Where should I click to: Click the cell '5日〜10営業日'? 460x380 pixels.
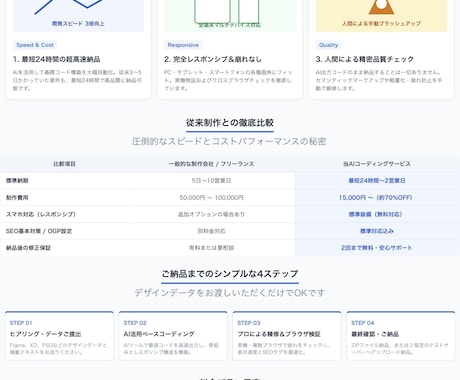click(x=211, y=181)
